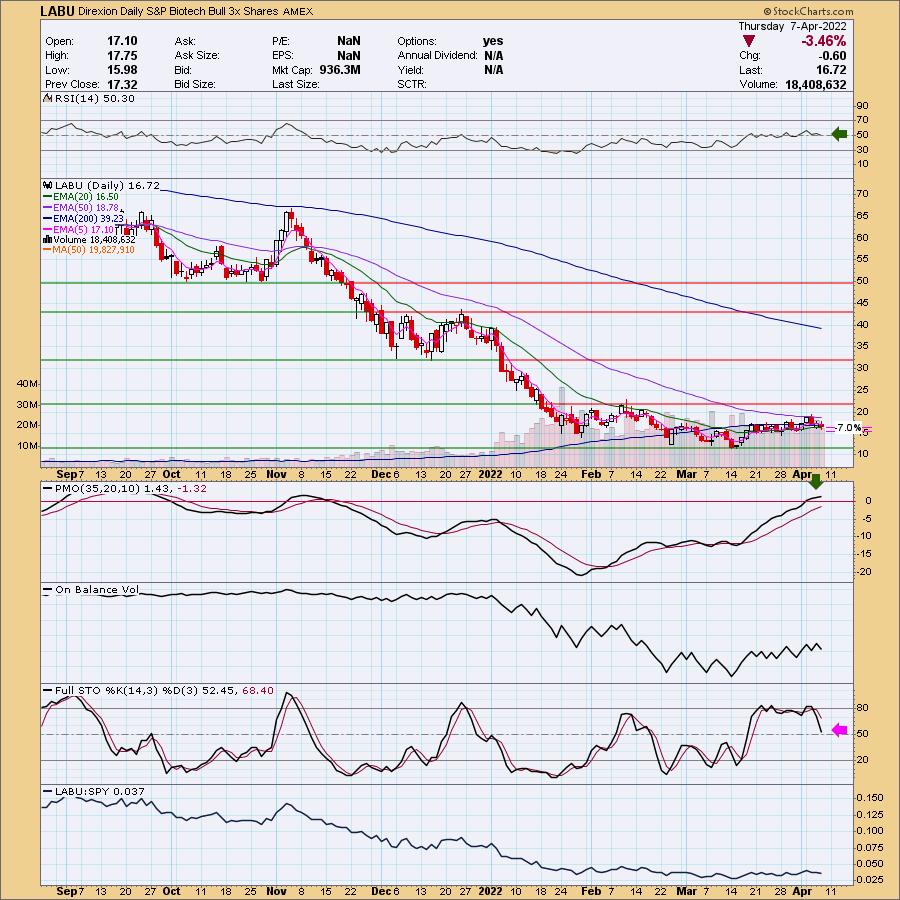Select the EPS NaN value
This screenshot has height=900, width=900.
349,56
